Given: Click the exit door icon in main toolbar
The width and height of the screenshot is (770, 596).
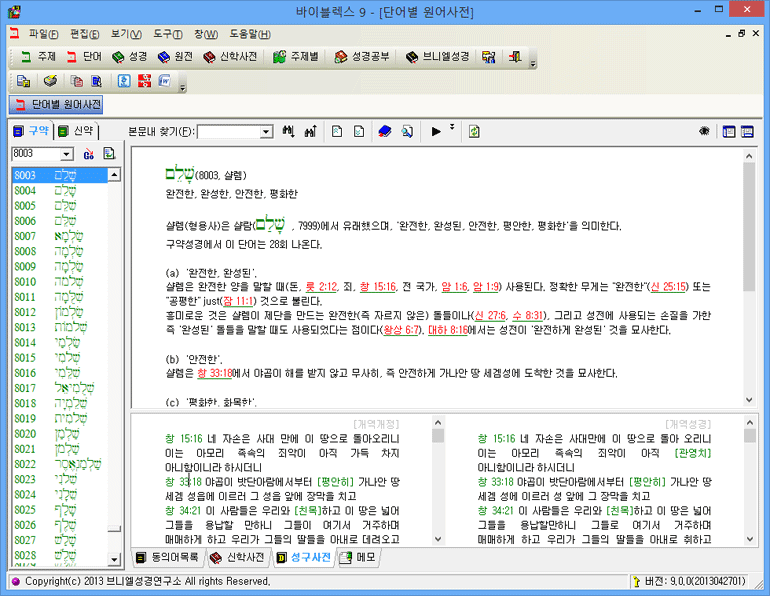Looking at the screenshot, I should 515,57.
